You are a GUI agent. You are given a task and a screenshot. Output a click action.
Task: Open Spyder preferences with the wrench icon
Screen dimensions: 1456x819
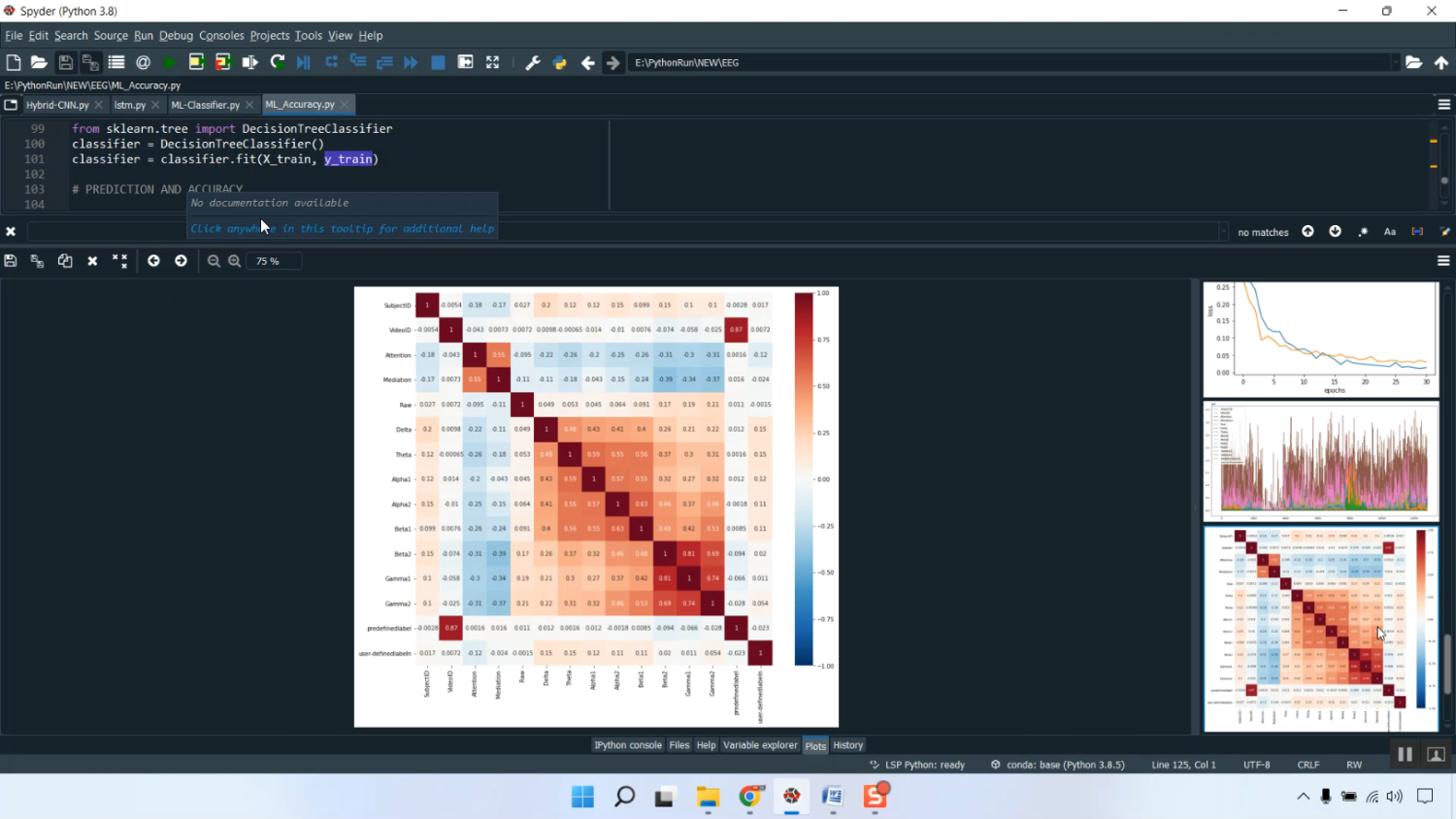[532, 61]
